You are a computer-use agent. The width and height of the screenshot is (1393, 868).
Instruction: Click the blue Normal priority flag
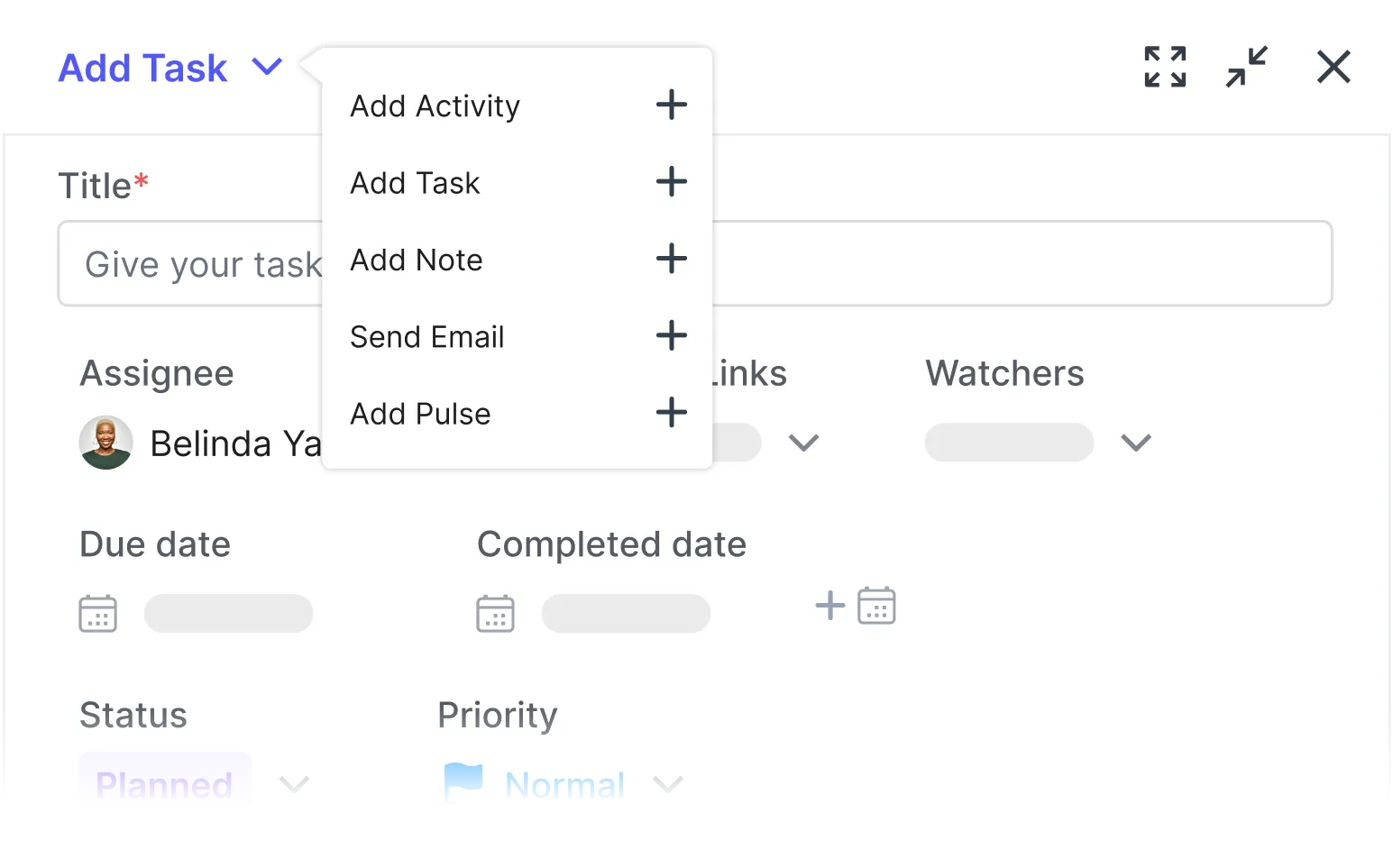point(463,781)
